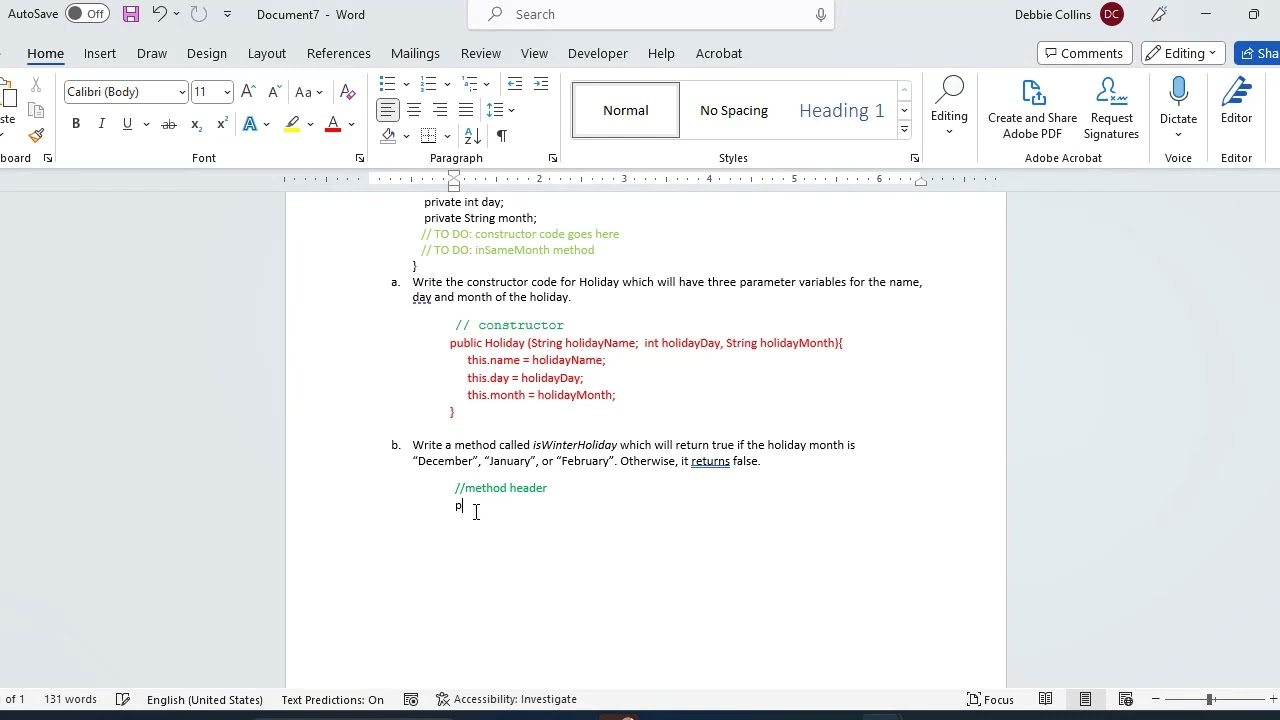Create and Share Adobe PDF
The image size is (1280, 720).
[x=1032, y=110]
